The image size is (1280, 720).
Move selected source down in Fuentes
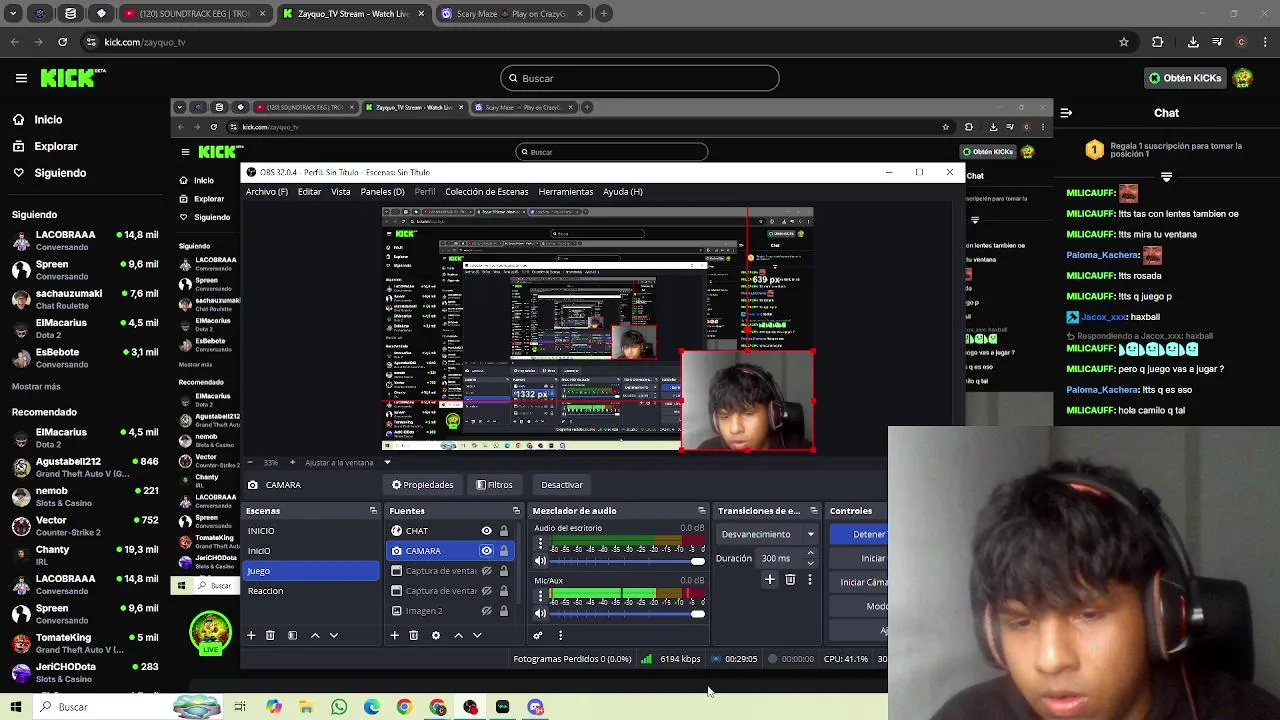coord(477,635)
